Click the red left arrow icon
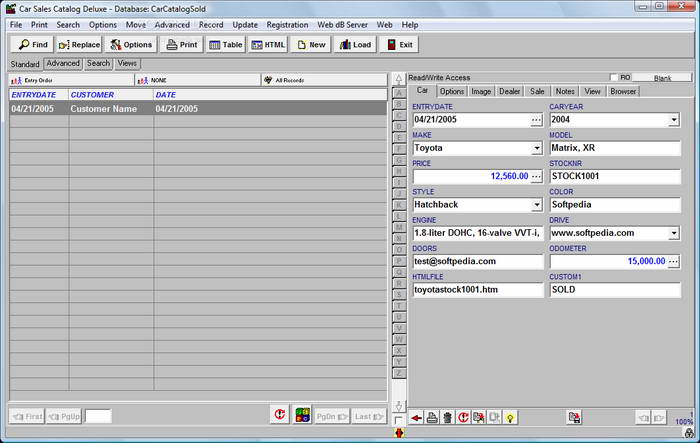 pos(417,418)
